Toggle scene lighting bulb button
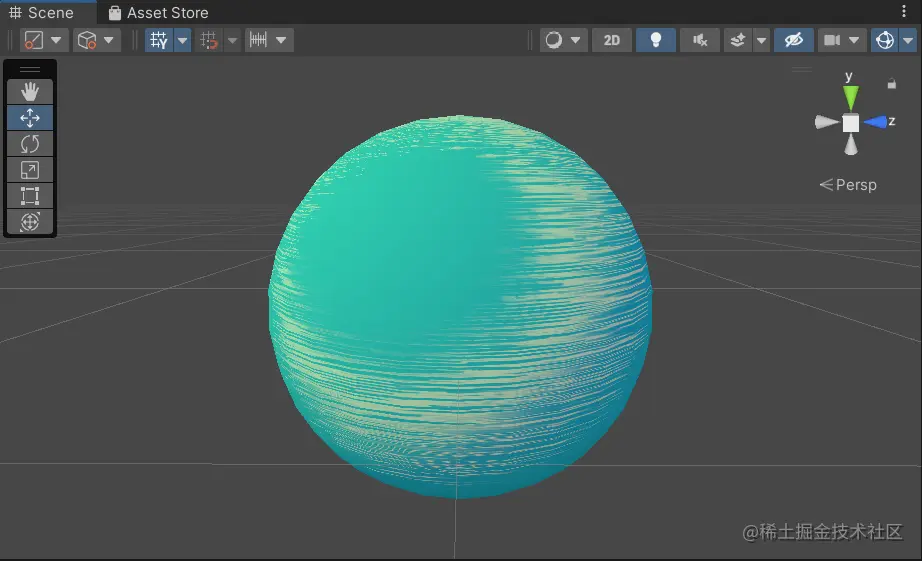The height and width of the screenshot is (561, 922). 656,40
